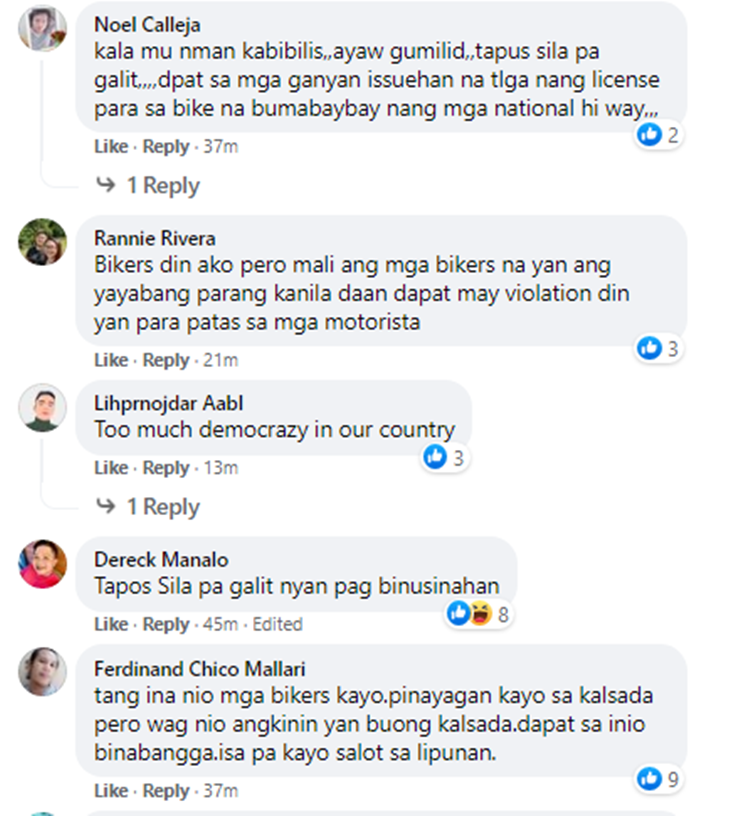Reply to Ferdinand Chico Mallari's comment
This screenshot has width=750, height=816.
point(166,791)
